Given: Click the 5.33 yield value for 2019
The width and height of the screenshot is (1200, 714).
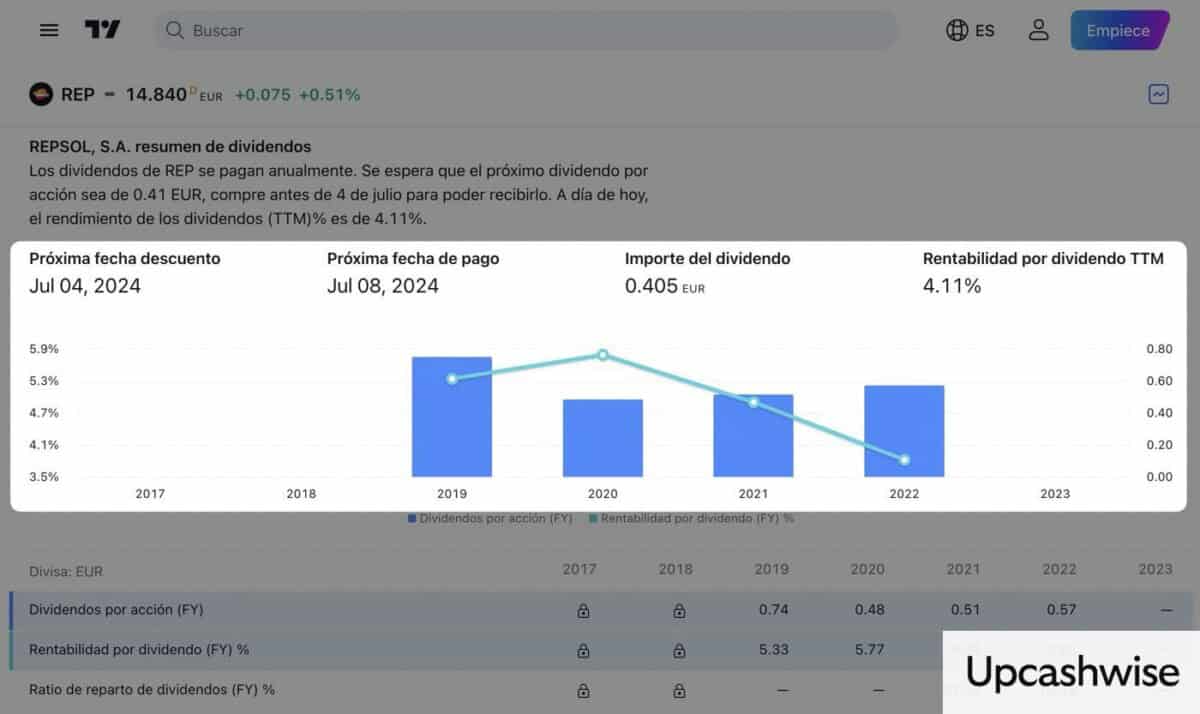Looking at the screenshot, I should coord(773,650).
